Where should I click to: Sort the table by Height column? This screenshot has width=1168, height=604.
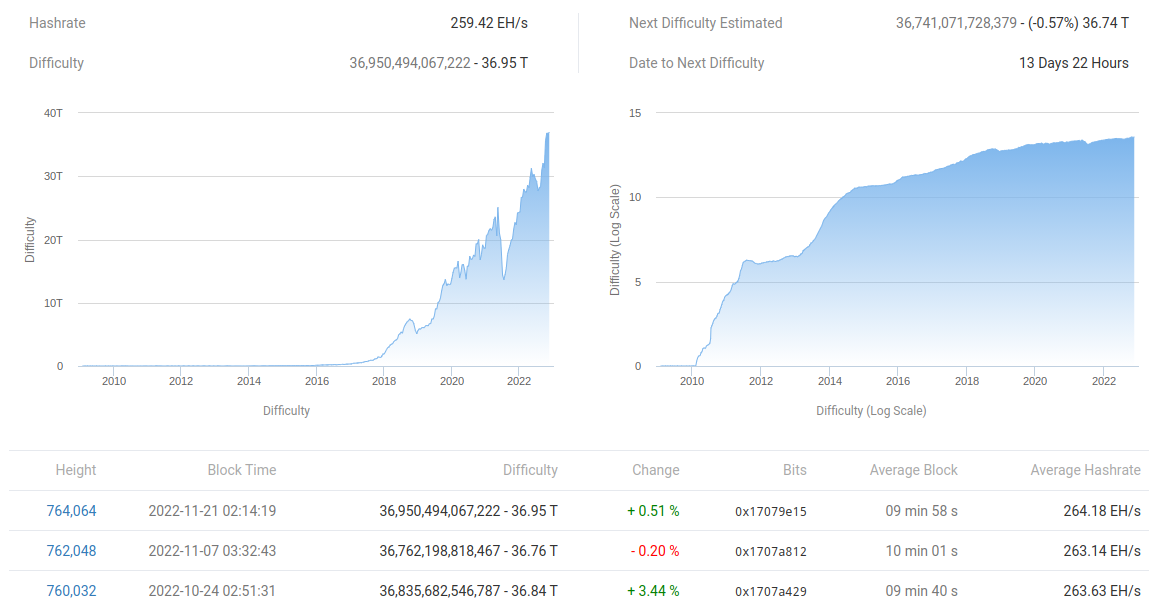pos(75,470)
